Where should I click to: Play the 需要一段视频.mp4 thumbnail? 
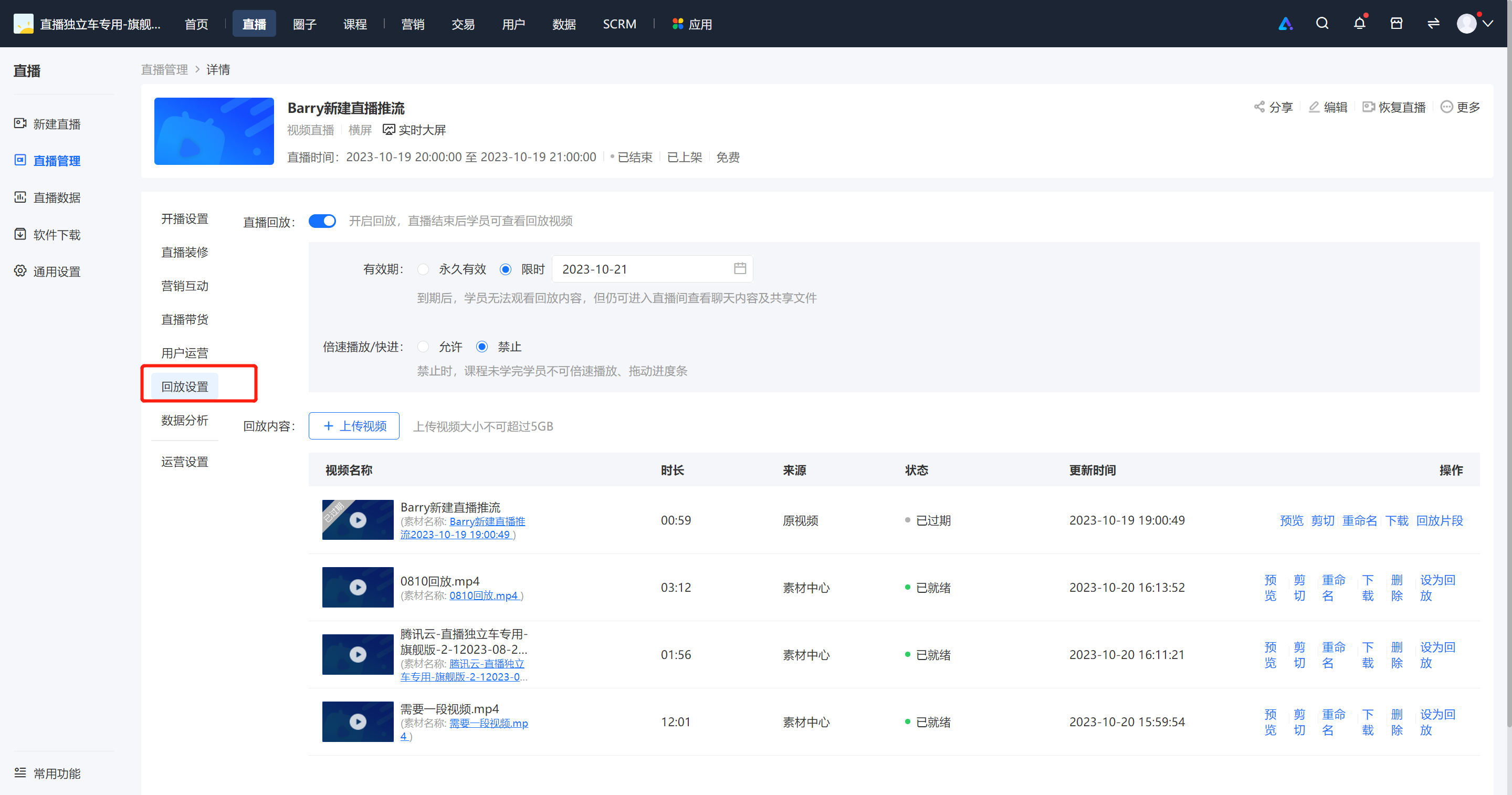coord(358,721)
